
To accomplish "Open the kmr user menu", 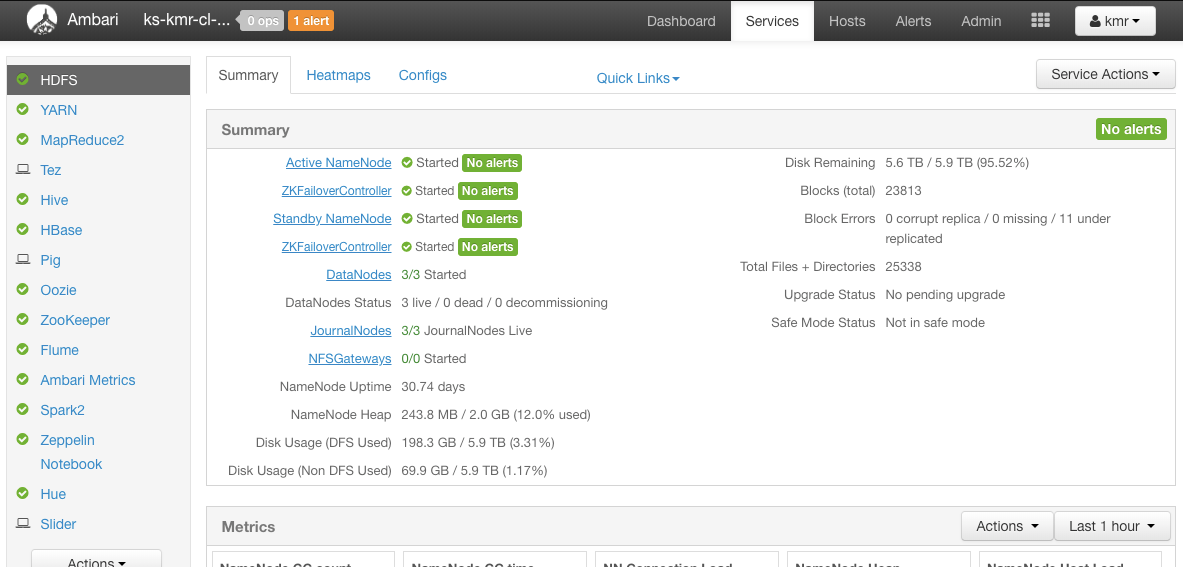I will point(1115,21).
